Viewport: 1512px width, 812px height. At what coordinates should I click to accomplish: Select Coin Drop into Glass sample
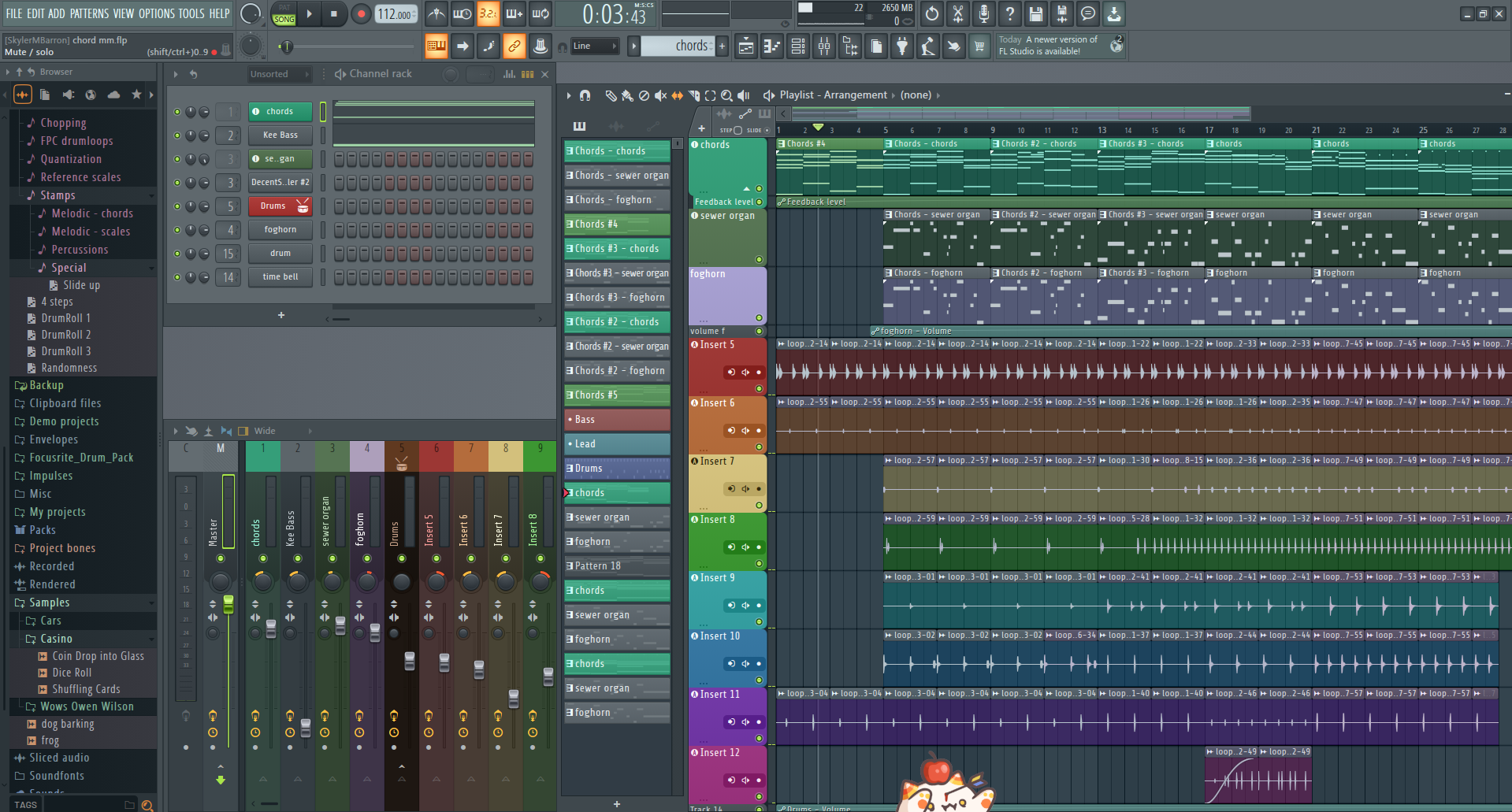tap(98, 656)
